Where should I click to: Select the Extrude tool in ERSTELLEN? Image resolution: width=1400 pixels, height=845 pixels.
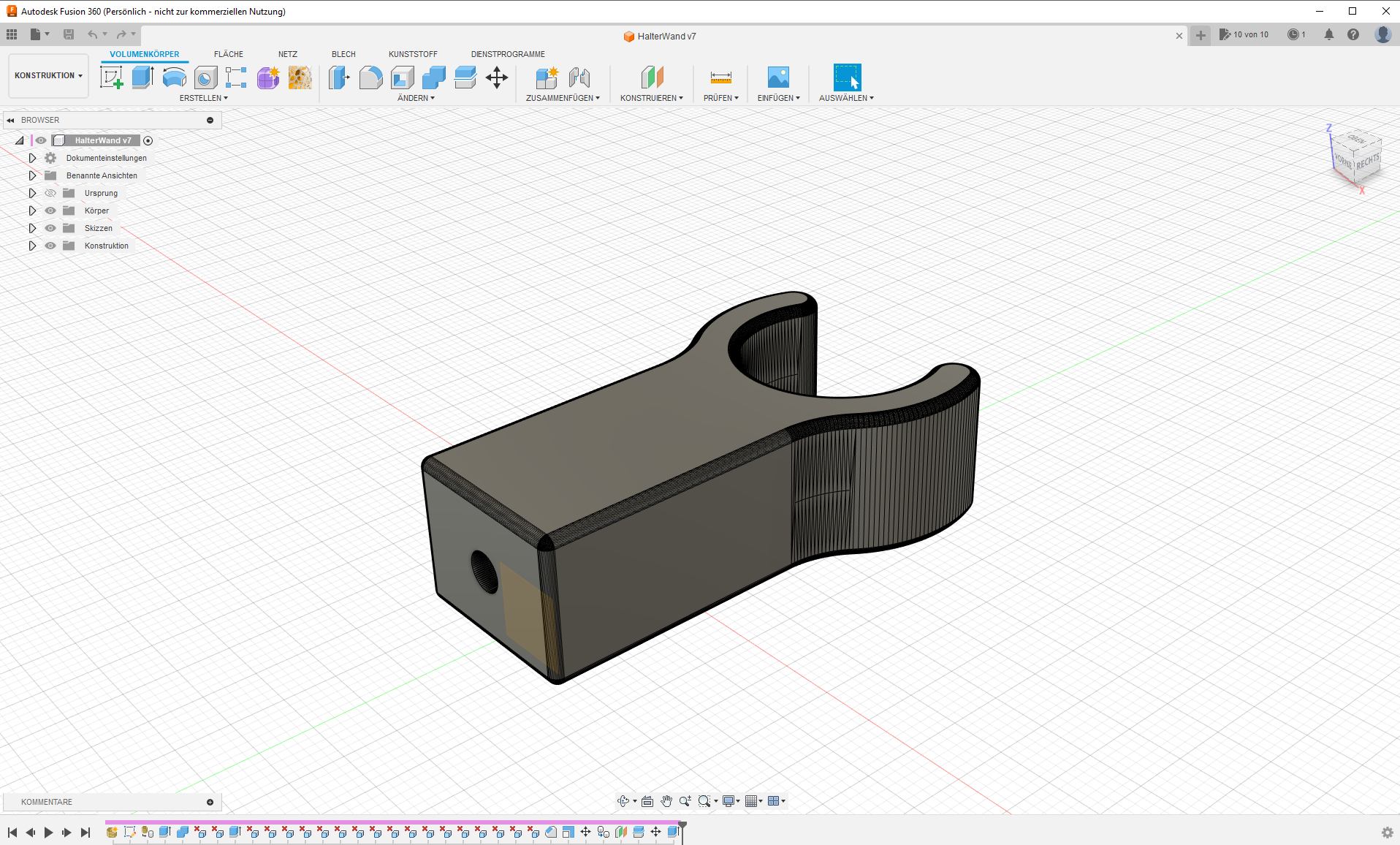tap(142, 77)
